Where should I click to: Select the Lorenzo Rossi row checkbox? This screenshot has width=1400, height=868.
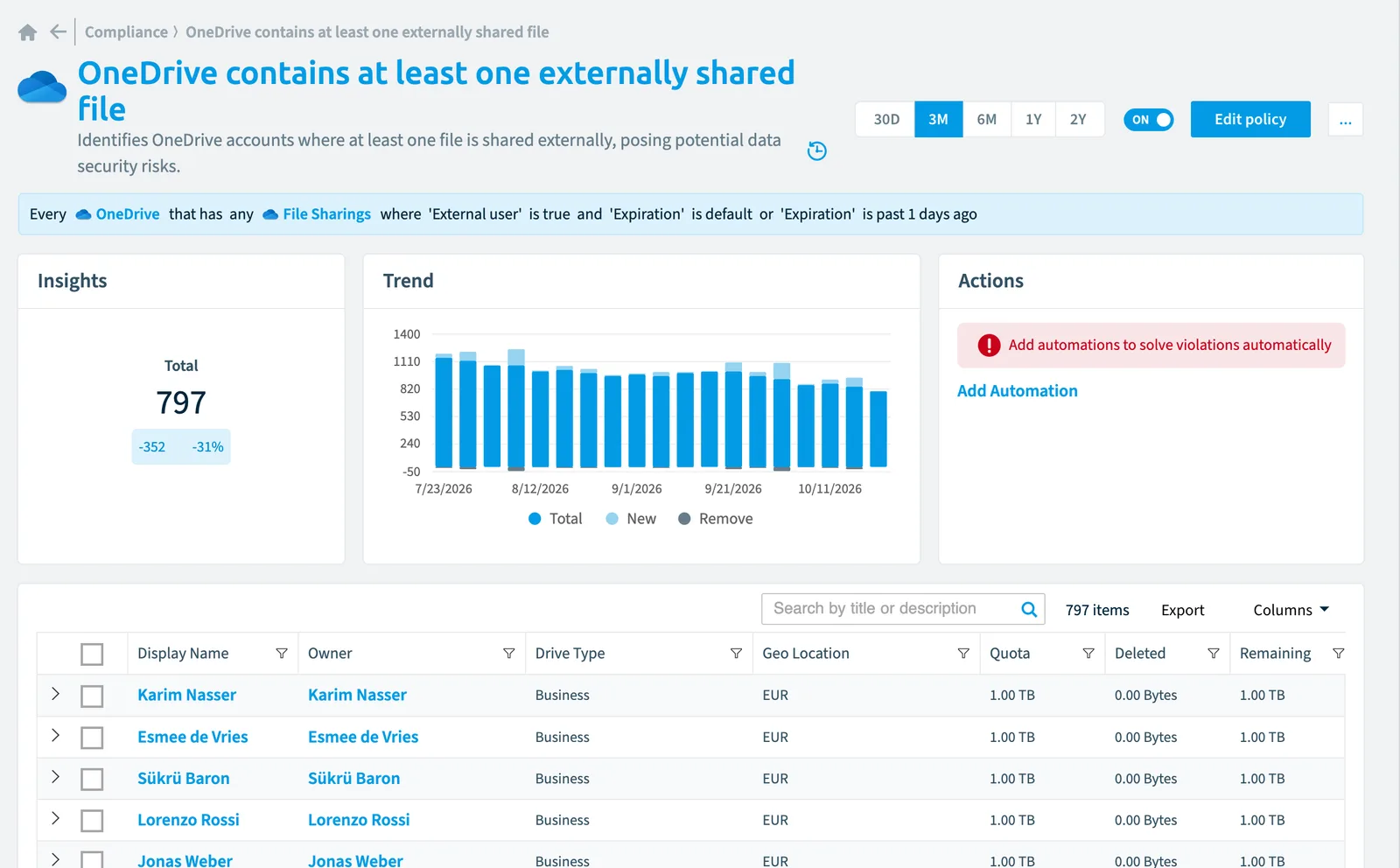click(x=92, y=821)
